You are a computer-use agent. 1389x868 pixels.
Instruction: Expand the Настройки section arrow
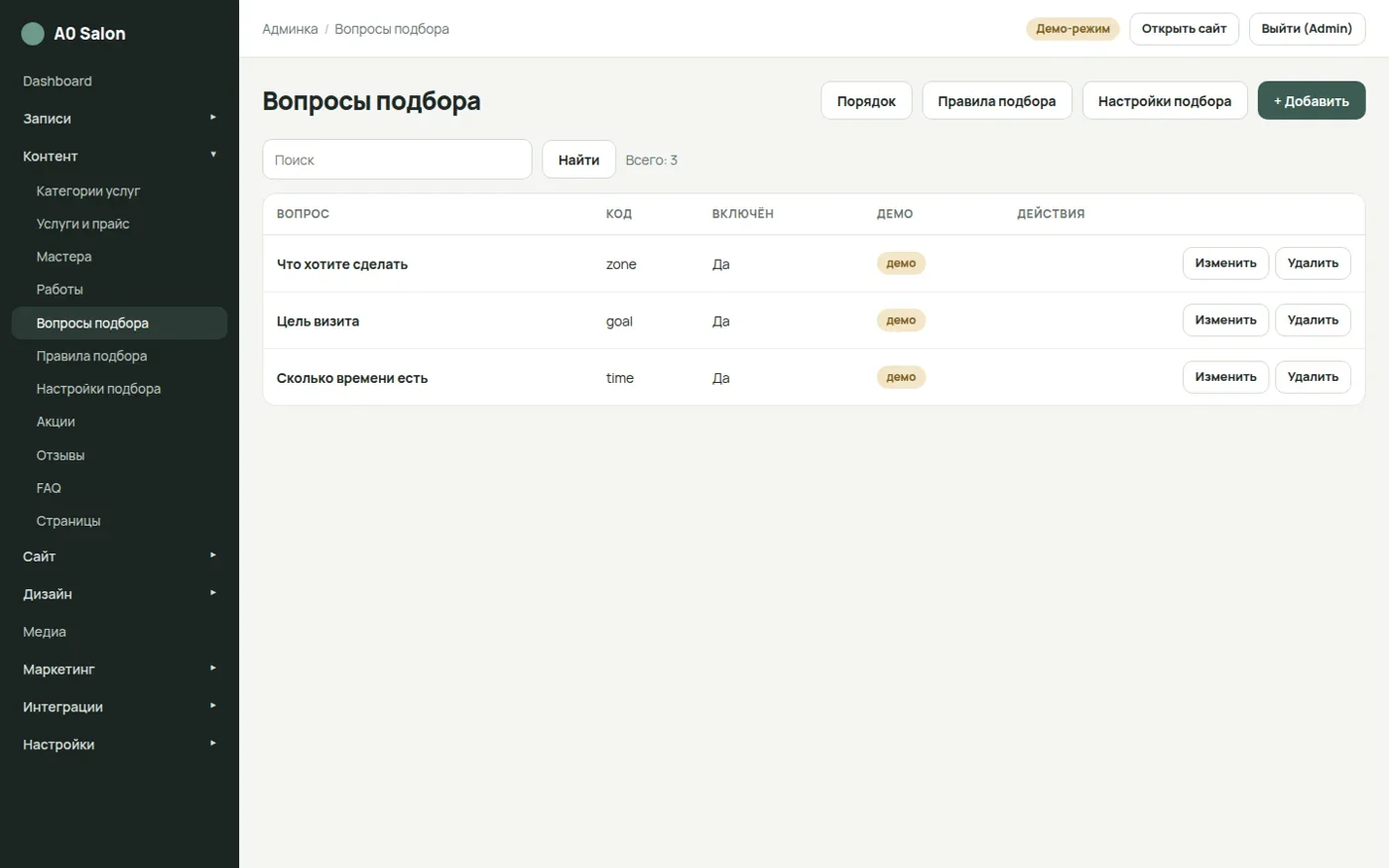pos(212,744)
